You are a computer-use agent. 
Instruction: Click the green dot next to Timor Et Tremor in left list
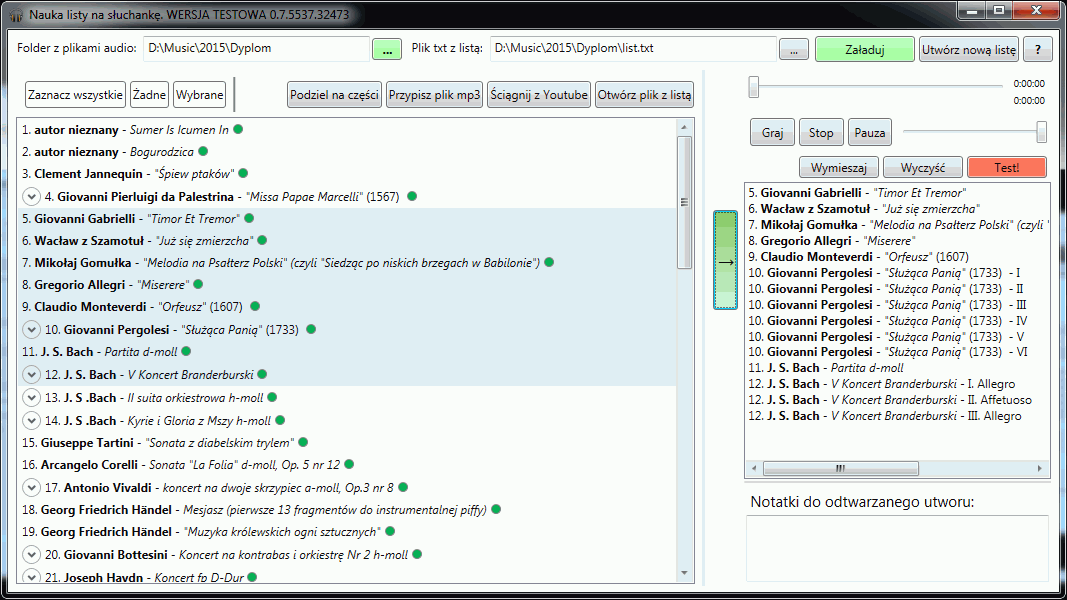point(249,218)
